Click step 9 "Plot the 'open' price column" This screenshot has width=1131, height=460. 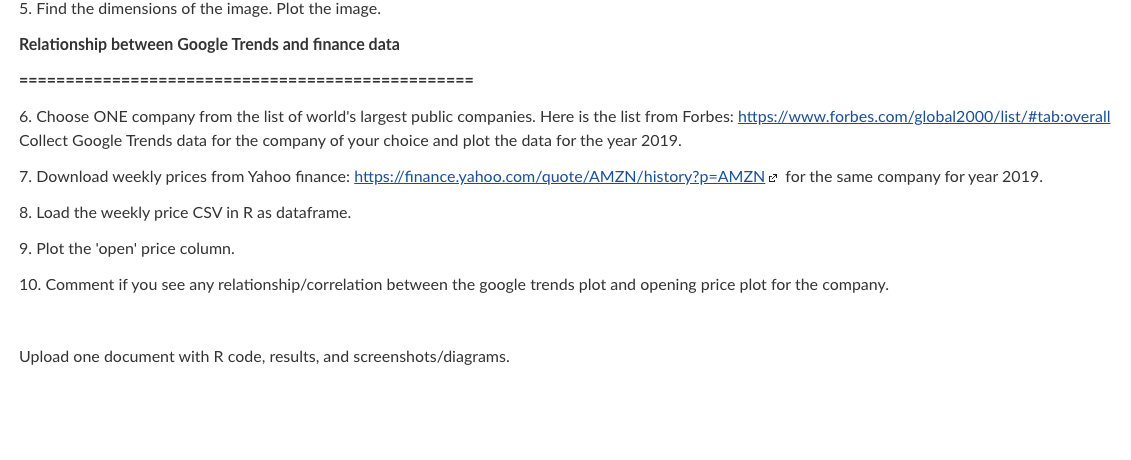point(127,249)
